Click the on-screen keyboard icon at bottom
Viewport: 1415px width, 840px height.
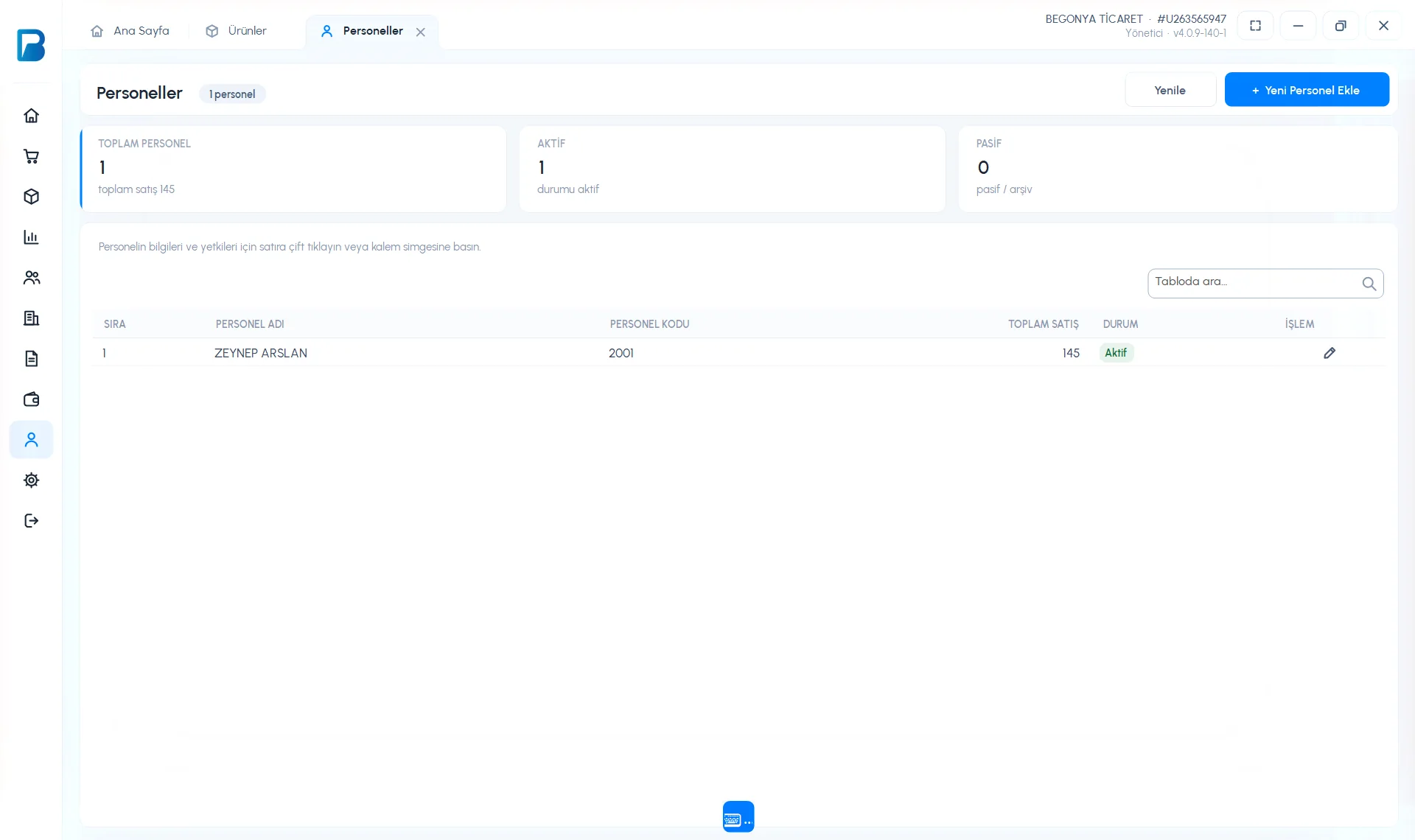[x=738, y=816]
